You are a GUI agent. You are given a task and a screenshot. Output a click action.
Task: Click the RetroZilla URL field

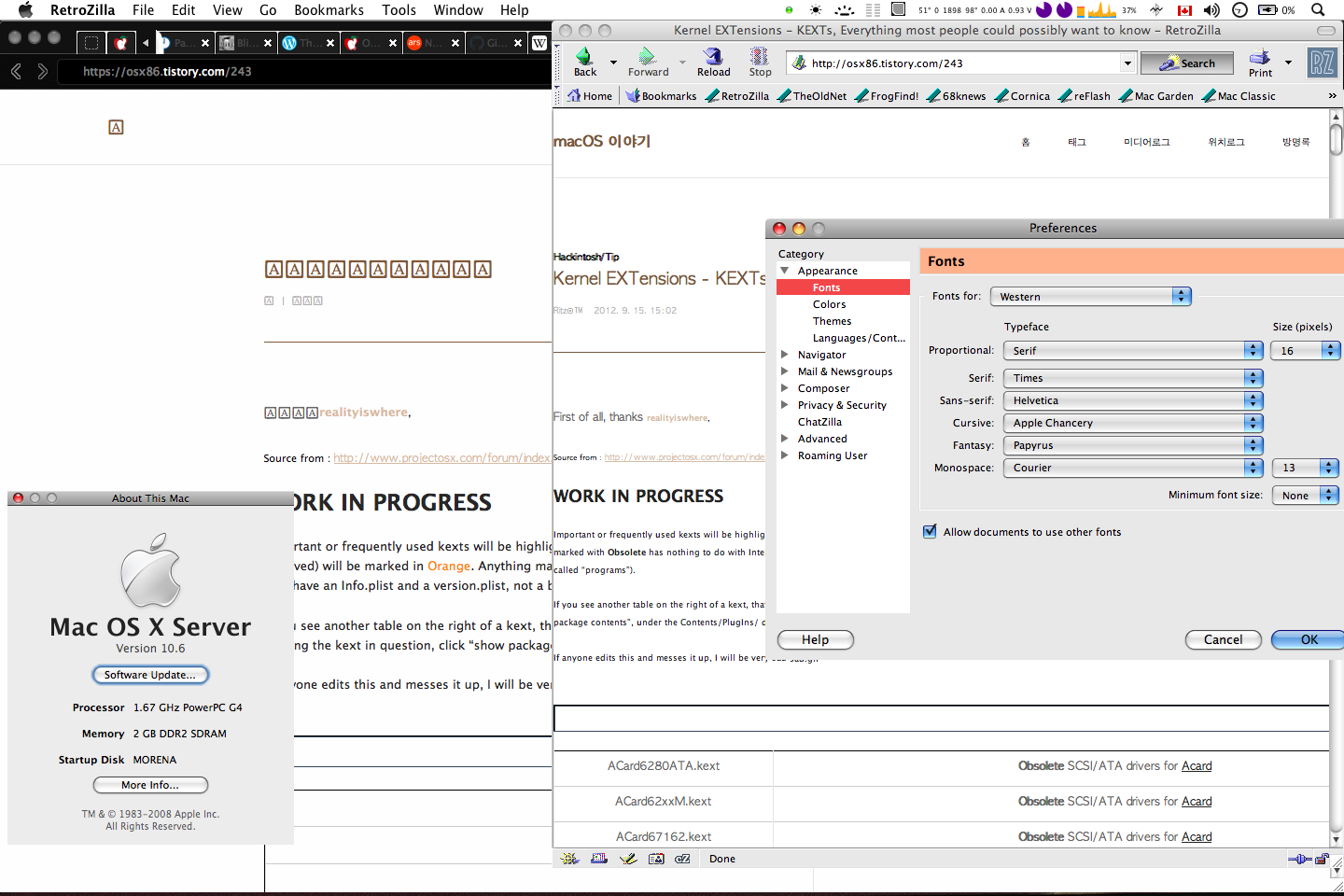(x=960, y=63)
